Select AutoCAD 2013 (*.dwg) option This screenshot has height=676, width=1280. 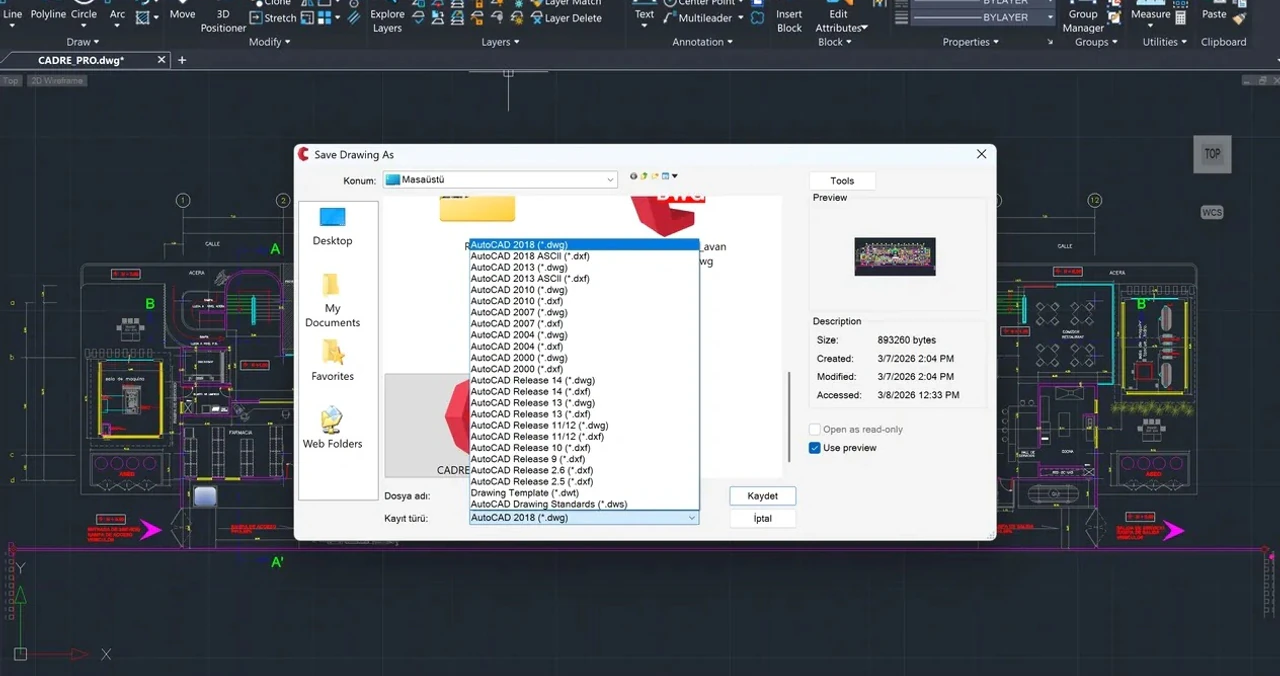click(584, 267)
